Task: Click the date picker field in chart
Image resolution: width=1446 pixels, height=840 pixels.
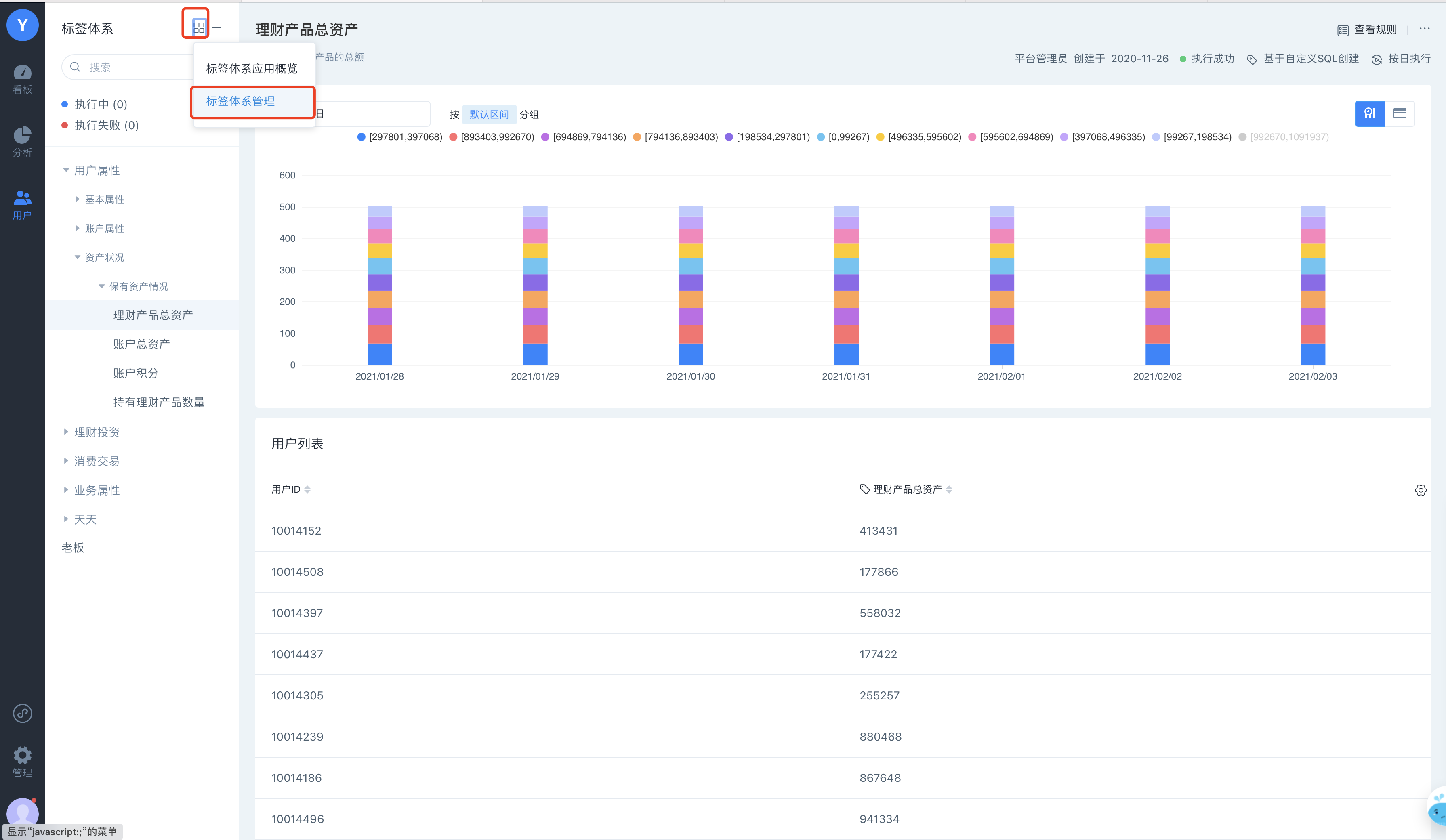Action: [372, 113]
